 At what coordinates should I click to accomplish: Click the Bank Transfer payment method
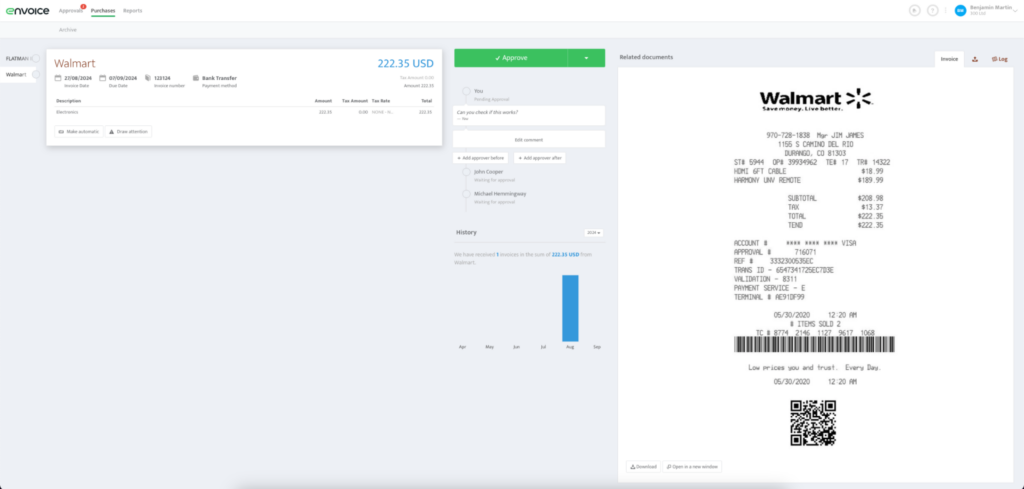(x=219, y=78)
